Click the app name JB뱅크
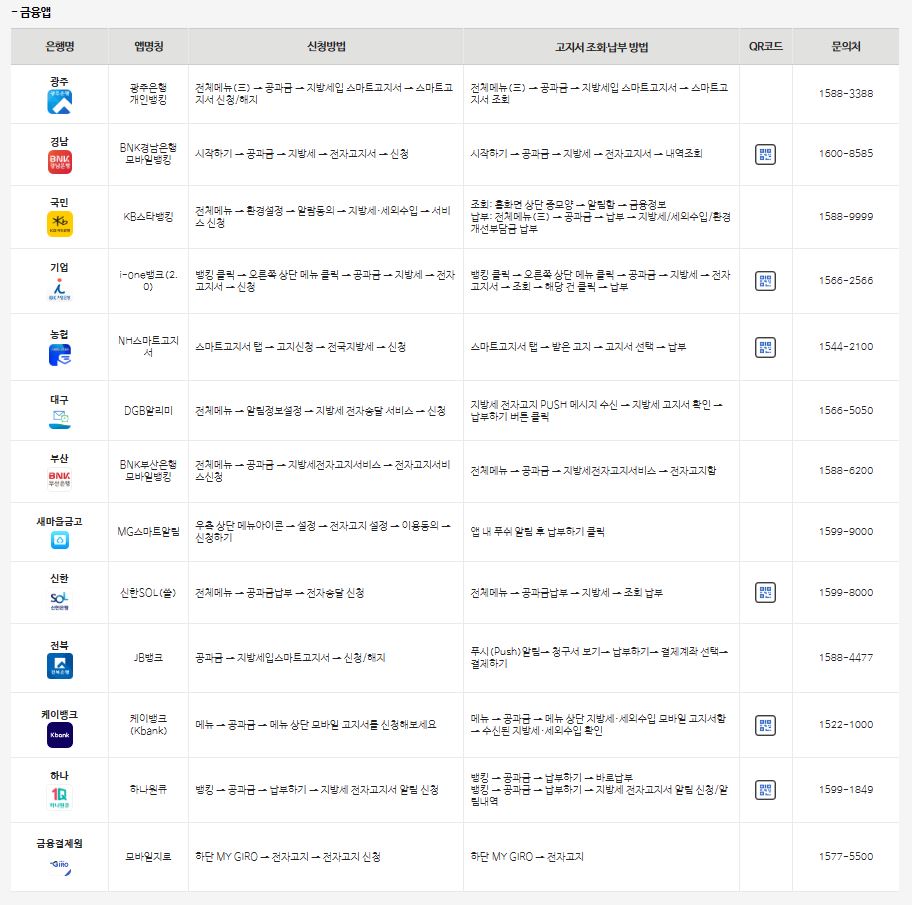Viewport: 912px width, 905px height. point(148,658)
